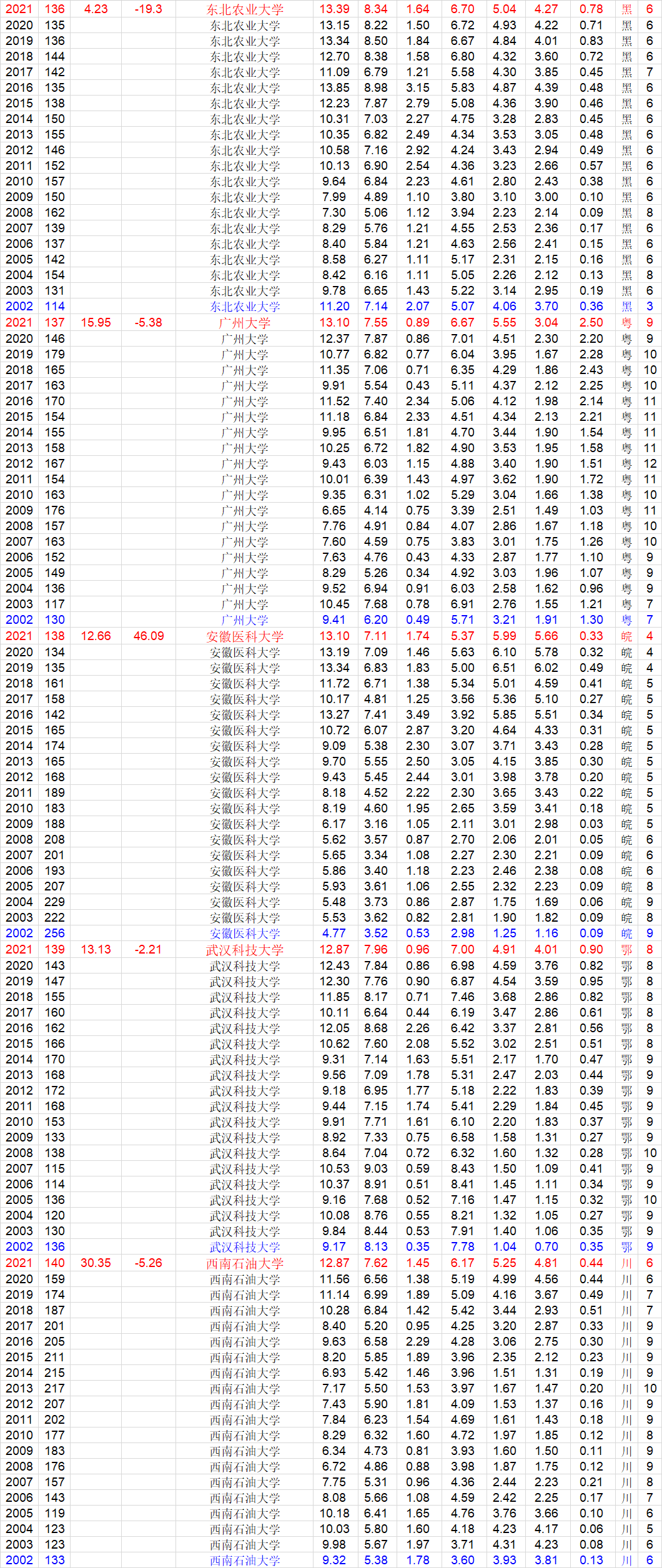Click rank 117 in the 广州大学 2003 row
662x1568 pixels.
click(x=55, y=604)
